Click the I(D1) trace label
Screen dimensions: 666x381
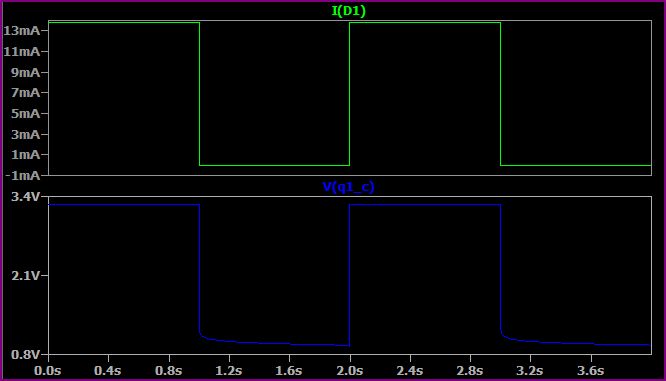(x=348, y=11)
